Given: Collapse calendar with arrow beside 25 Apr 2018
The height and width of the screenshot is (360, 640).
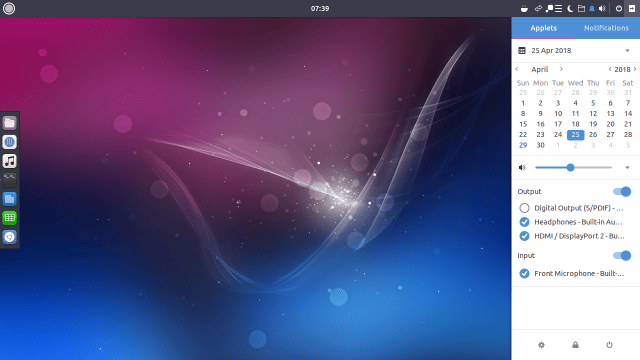Looking at the screenshot, I should [627, 51].
